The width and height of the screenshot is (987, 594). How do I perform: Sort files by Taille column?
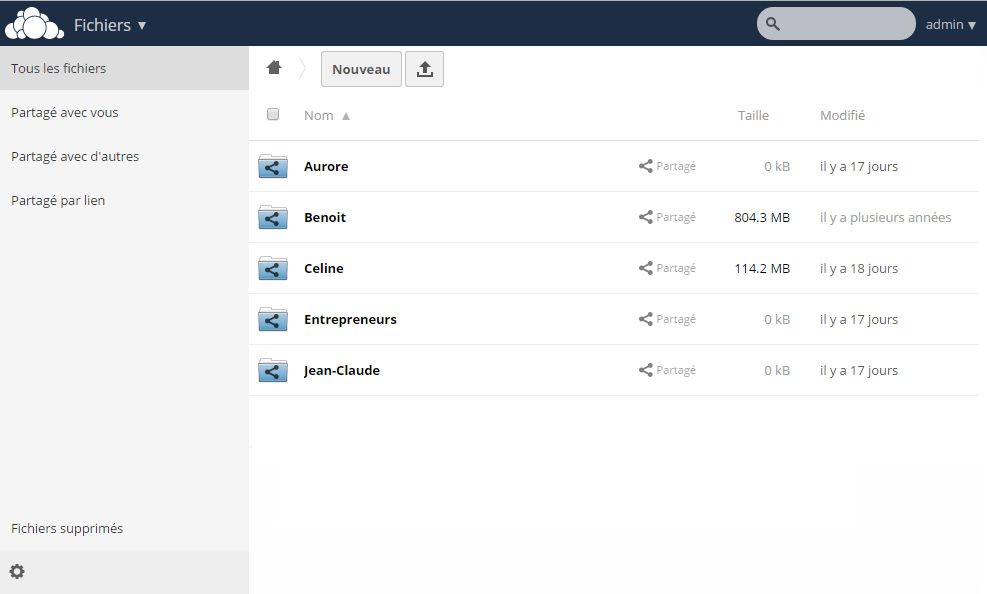pos(753,115)
